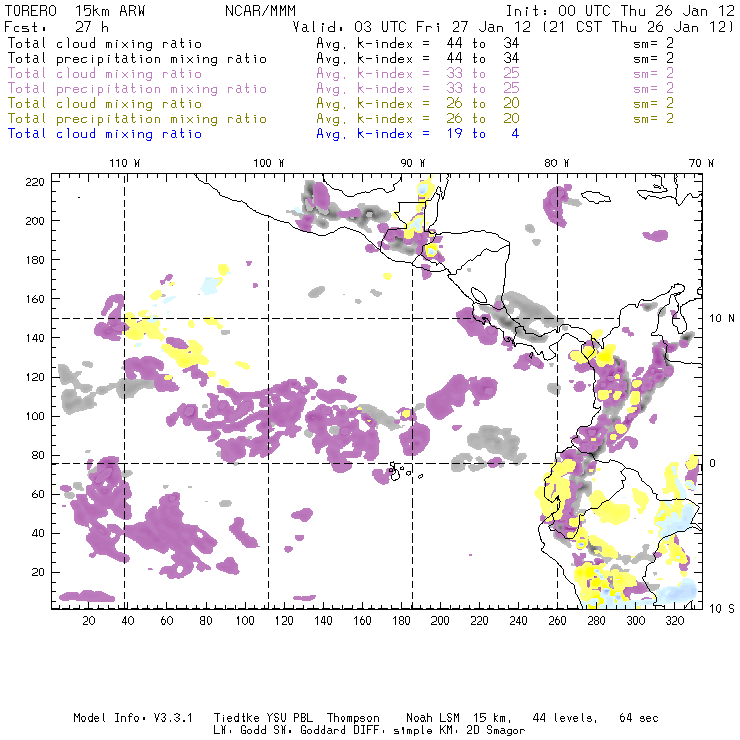
Task: Click the "0" equator latitude label
Action: 713,463
